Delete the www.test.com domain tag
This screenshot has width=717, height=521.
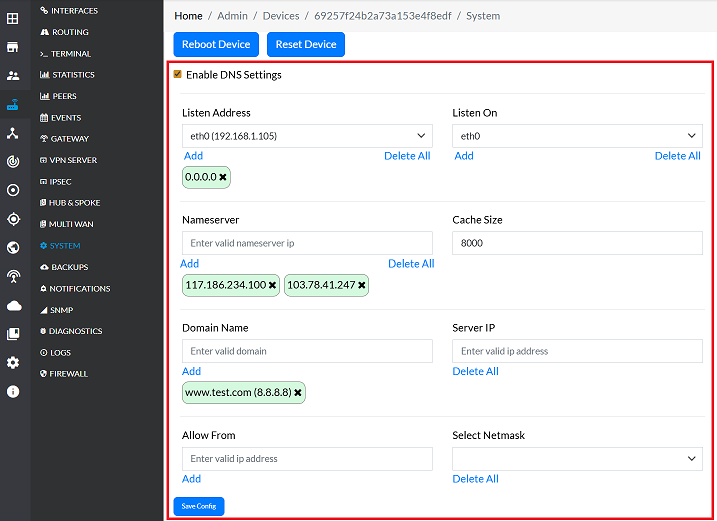(297, 393)
